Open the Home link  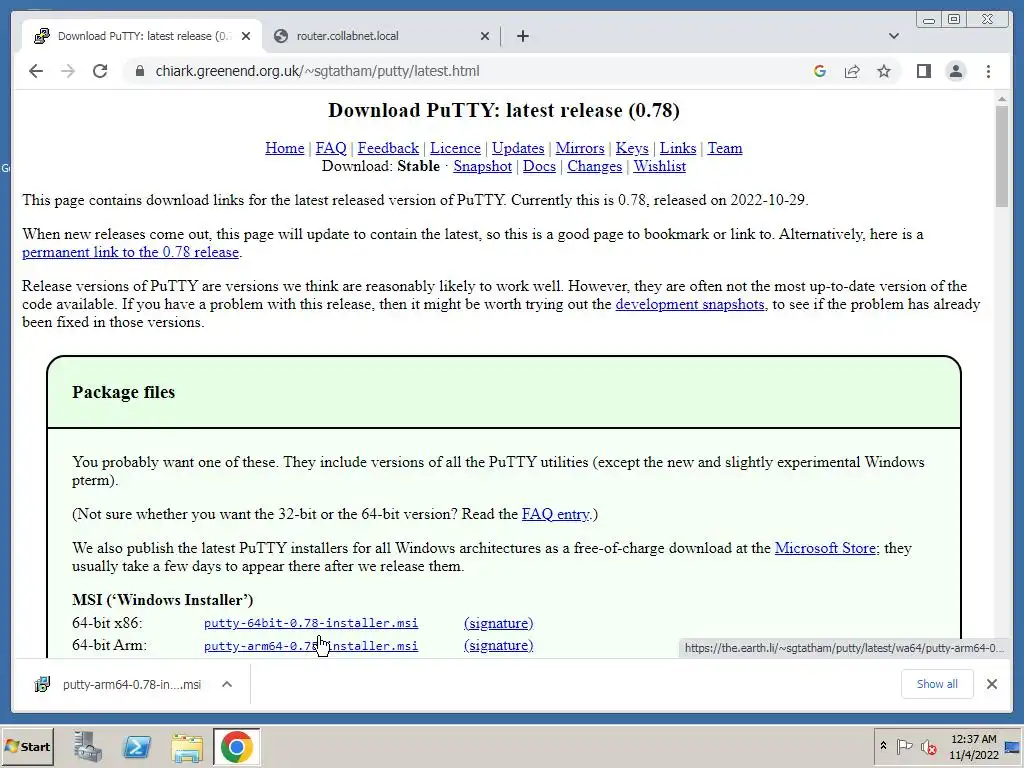285,148
